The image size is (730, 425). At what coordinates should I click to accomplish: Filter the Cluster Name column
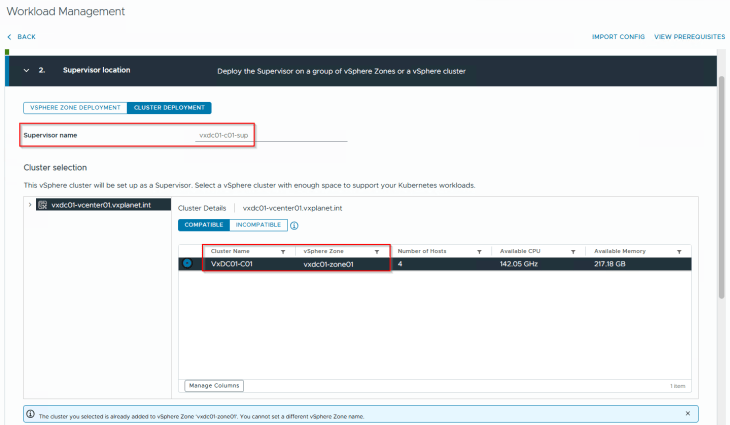point(283,251)
